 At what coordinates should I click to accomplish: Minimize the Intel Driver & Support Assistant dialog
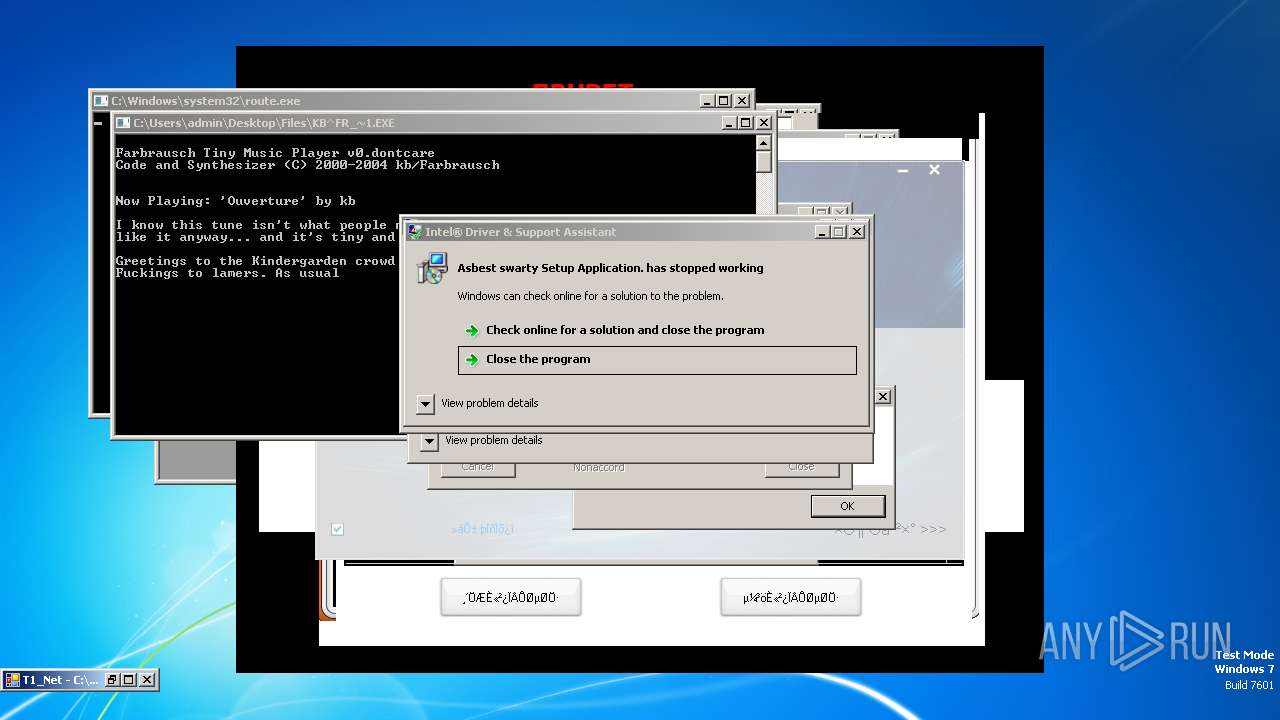click(x=821, y=231)
